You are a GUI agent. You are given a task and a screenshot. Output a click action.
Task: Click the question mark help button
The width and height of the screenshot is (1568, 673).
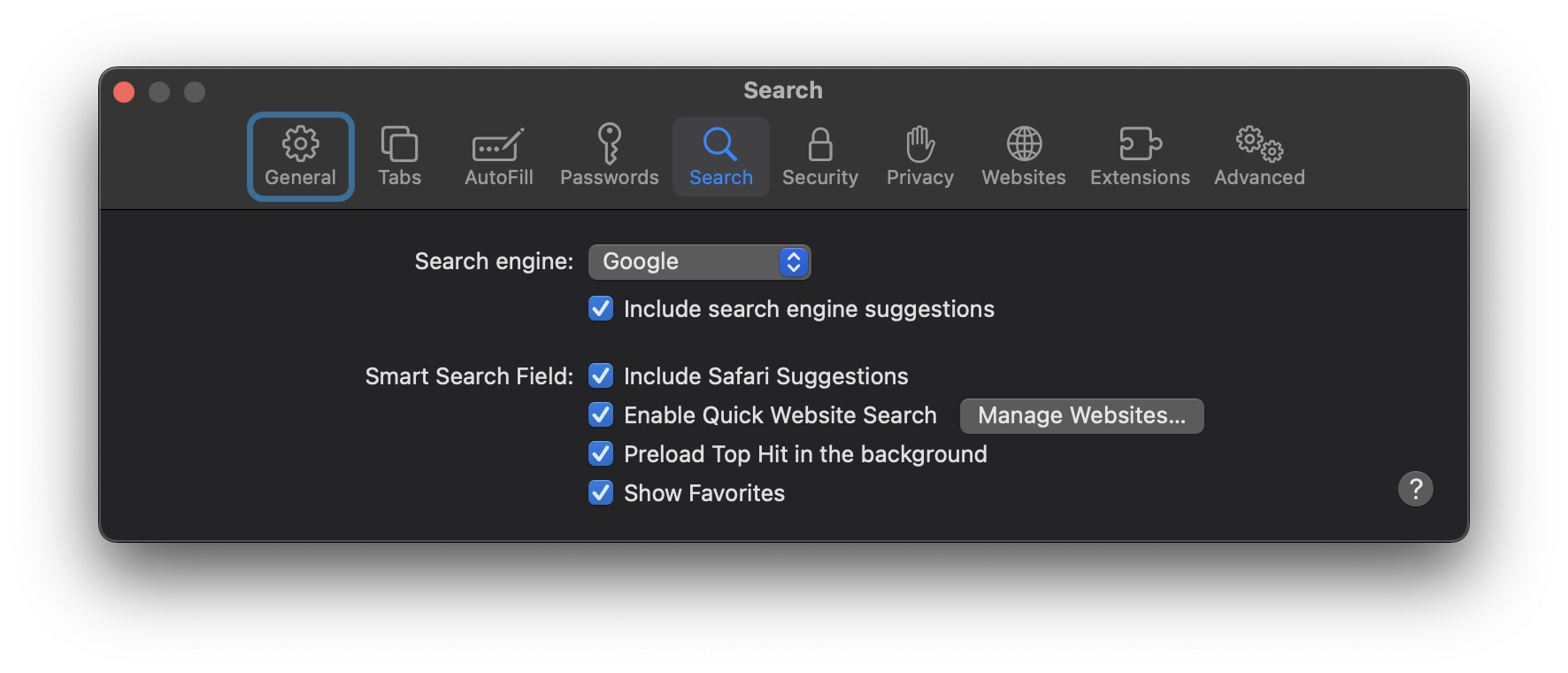pyautogui.click(x=1415, y=488)
